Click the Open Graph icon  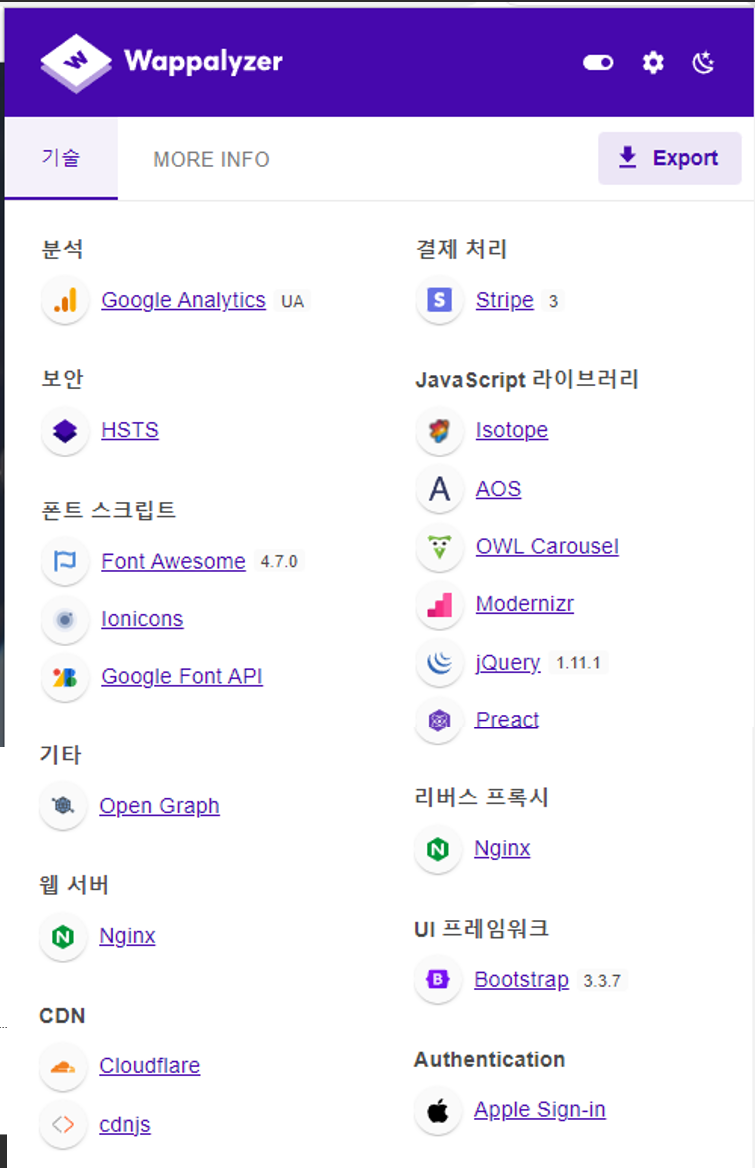[x=63, y=806]
